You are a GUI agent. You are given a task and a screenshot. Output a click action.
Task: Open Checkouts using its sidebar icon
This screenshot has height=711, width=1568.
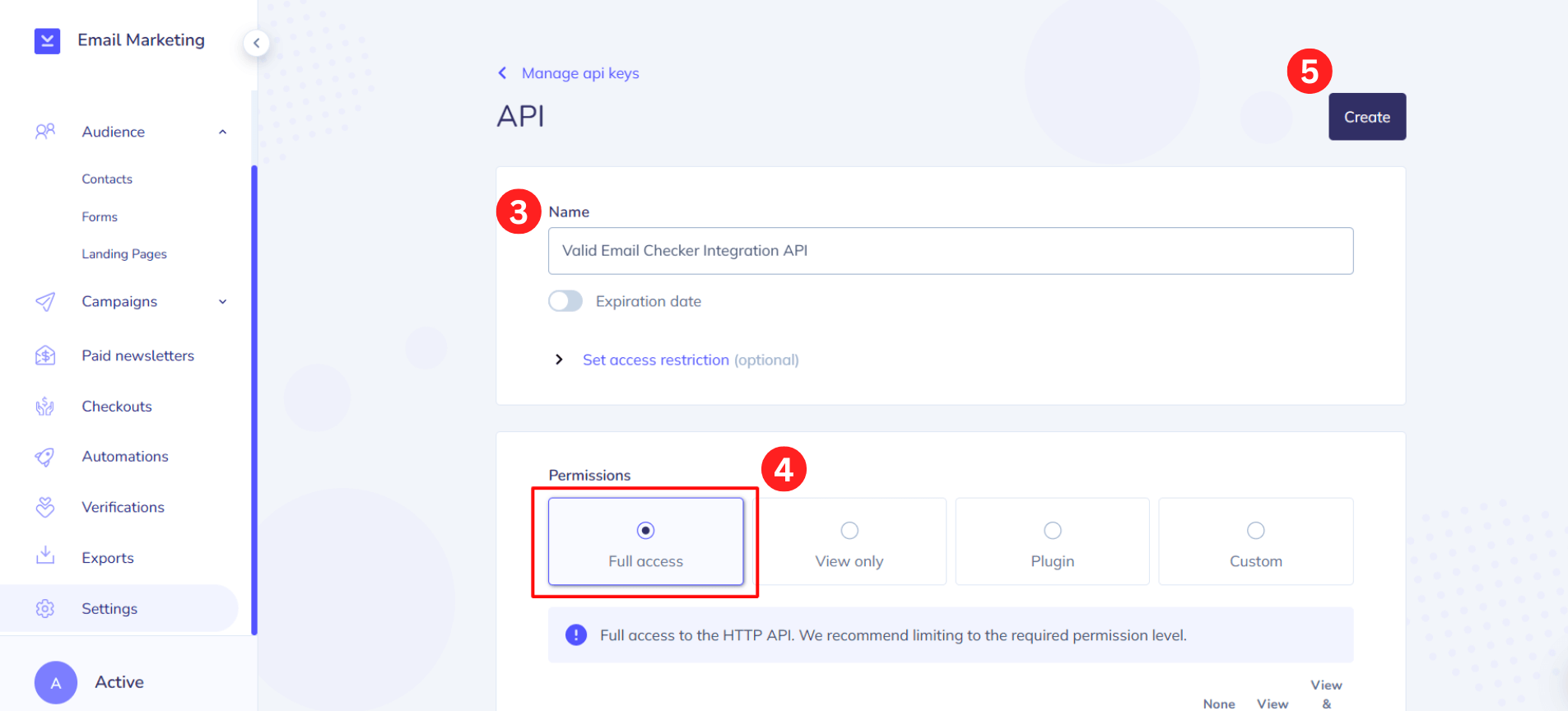coord(45,406)
